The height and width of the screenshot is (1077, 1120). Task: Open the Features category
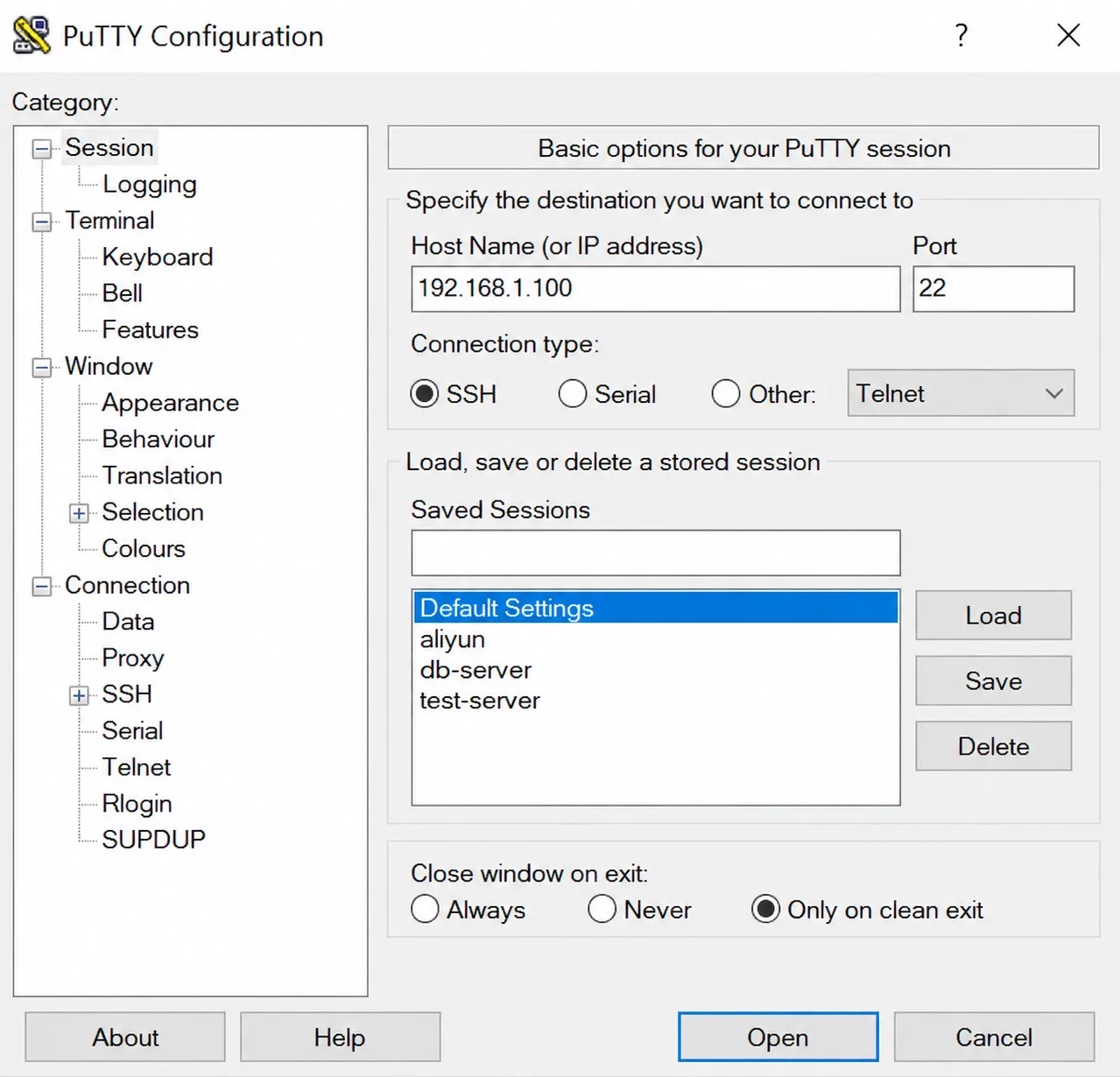[151, 329]
